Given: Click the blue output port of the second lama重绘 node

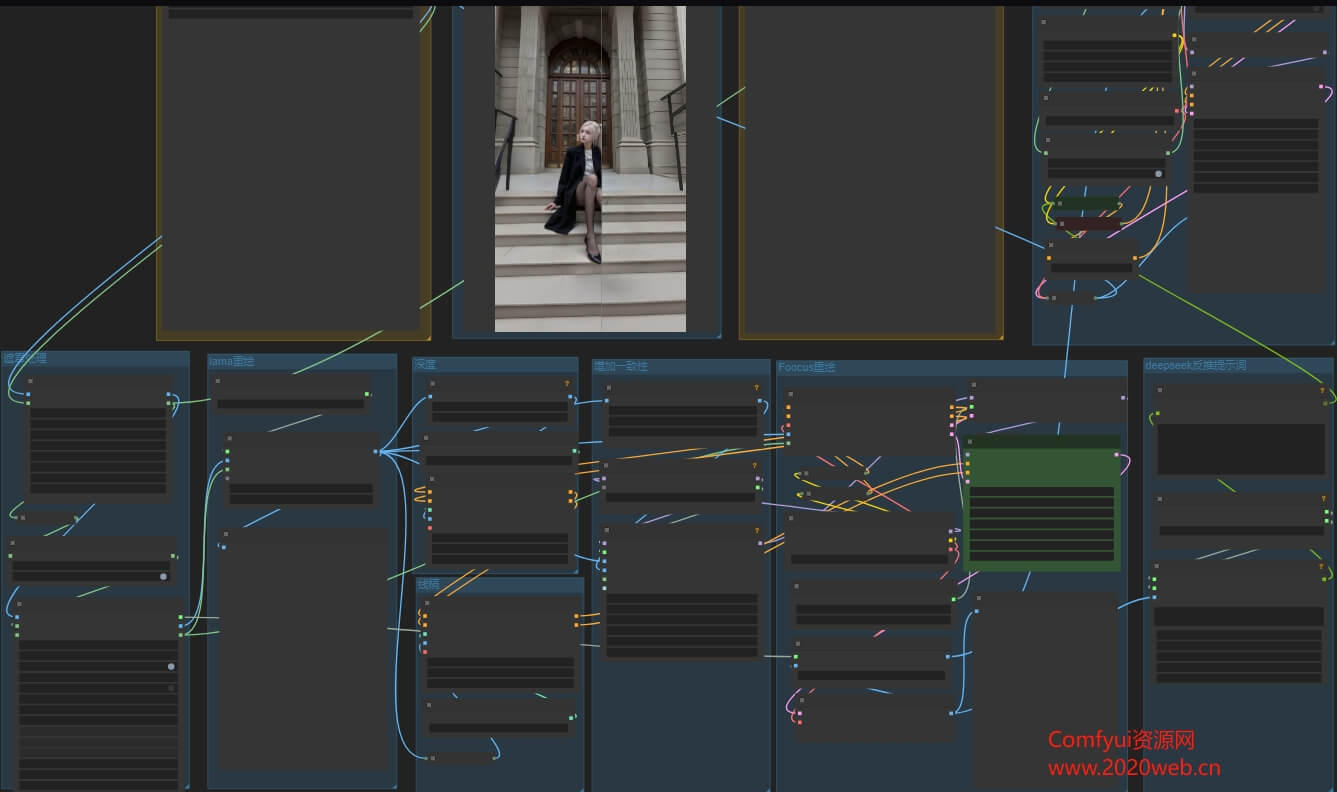Looking at the screenshot, I should [376, 452].
